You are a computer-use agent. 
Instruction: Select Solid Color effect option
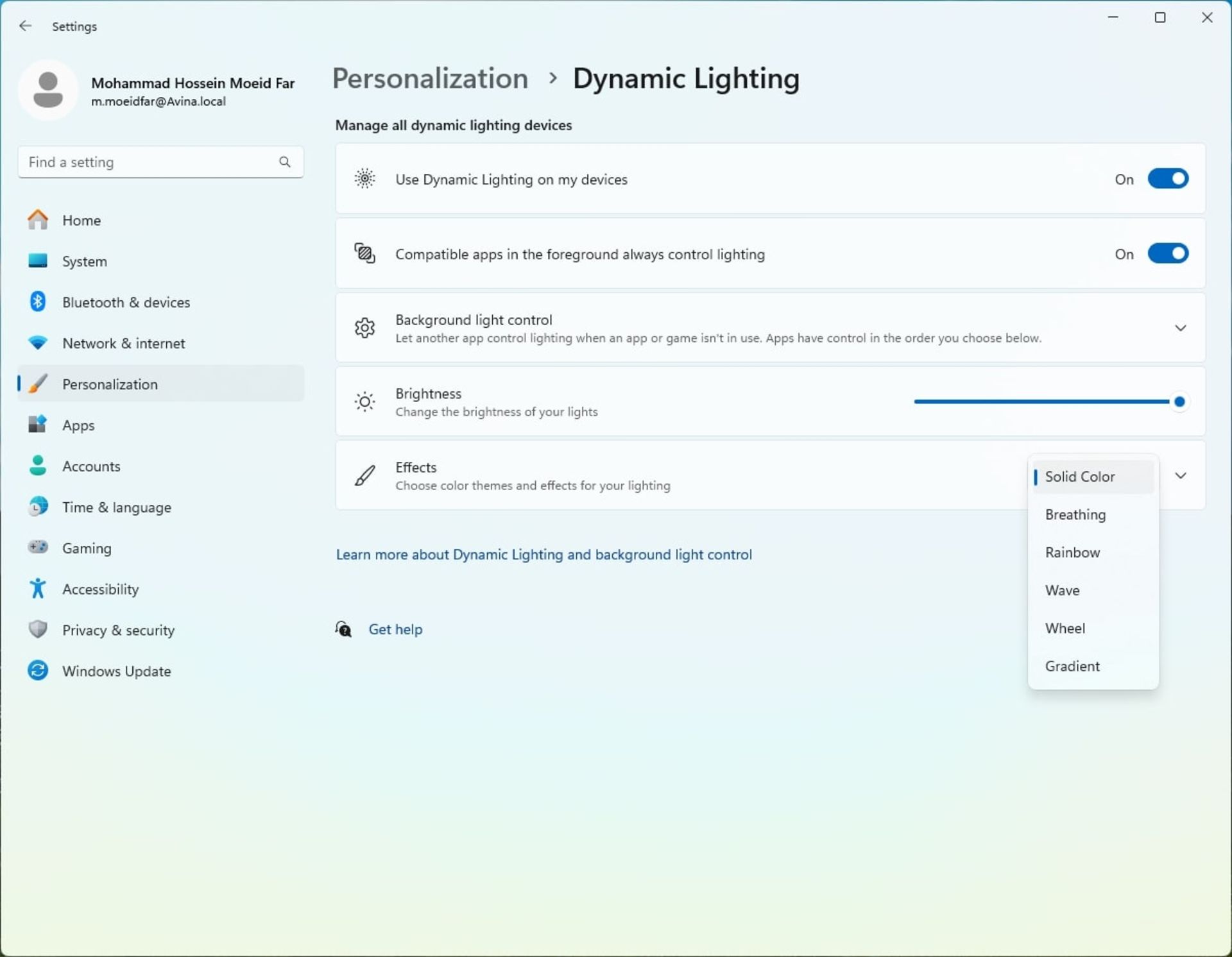(1093, 477)
